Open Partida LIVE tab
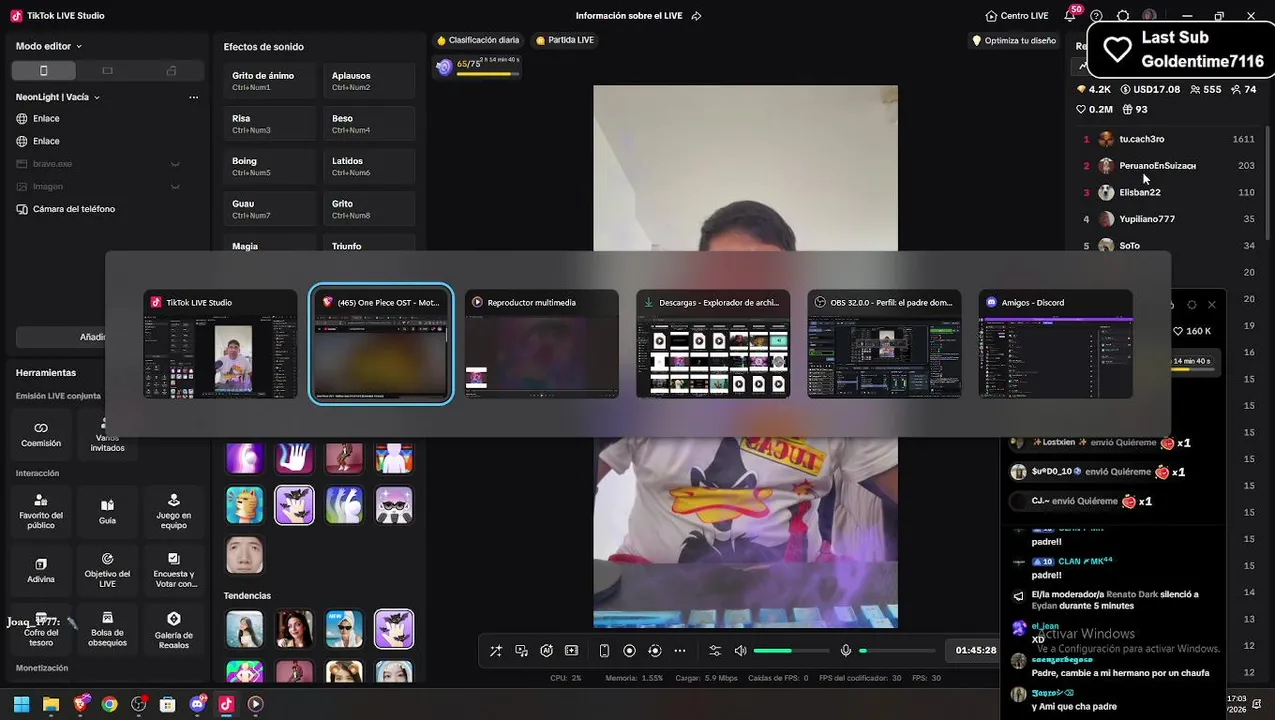1275x720 pixels. (565, 40)
